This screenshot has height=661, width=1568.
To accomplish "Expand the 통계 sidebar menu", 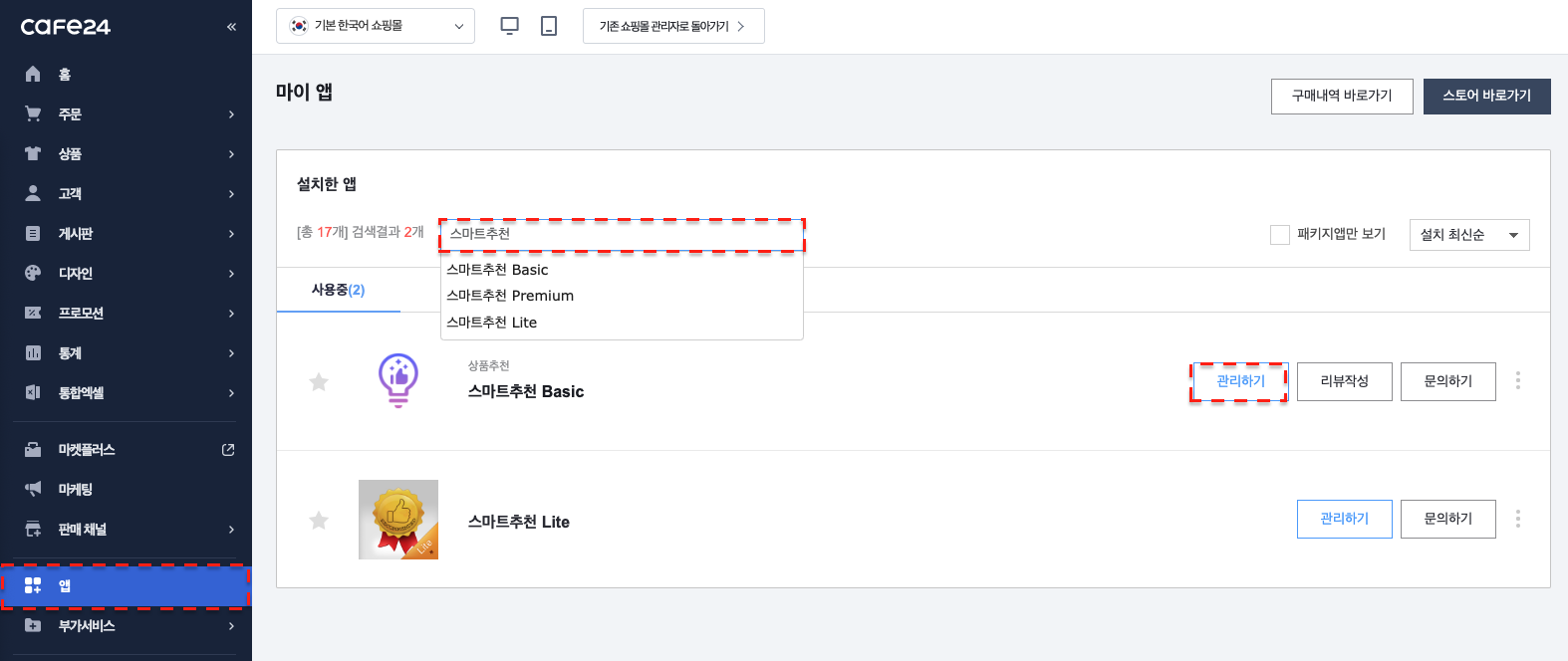I will pyautogui.click(x=231, y=353).
